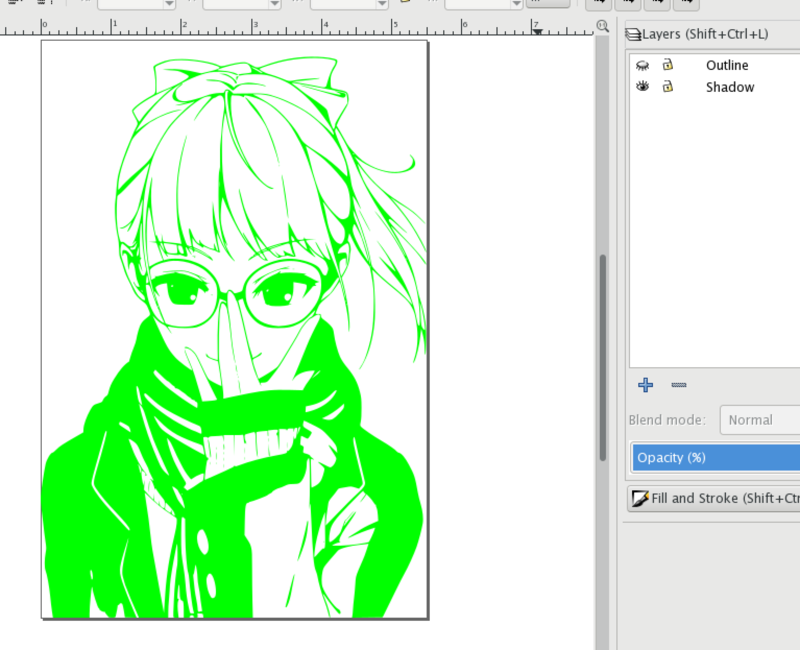
Task: Select the Shadow layer name
Action: (x=730, y=87)
